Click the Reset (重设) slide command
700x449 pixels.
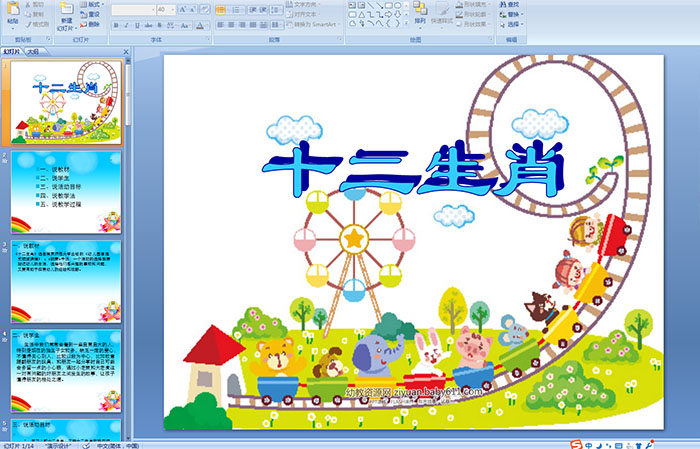tap(90, 14)
